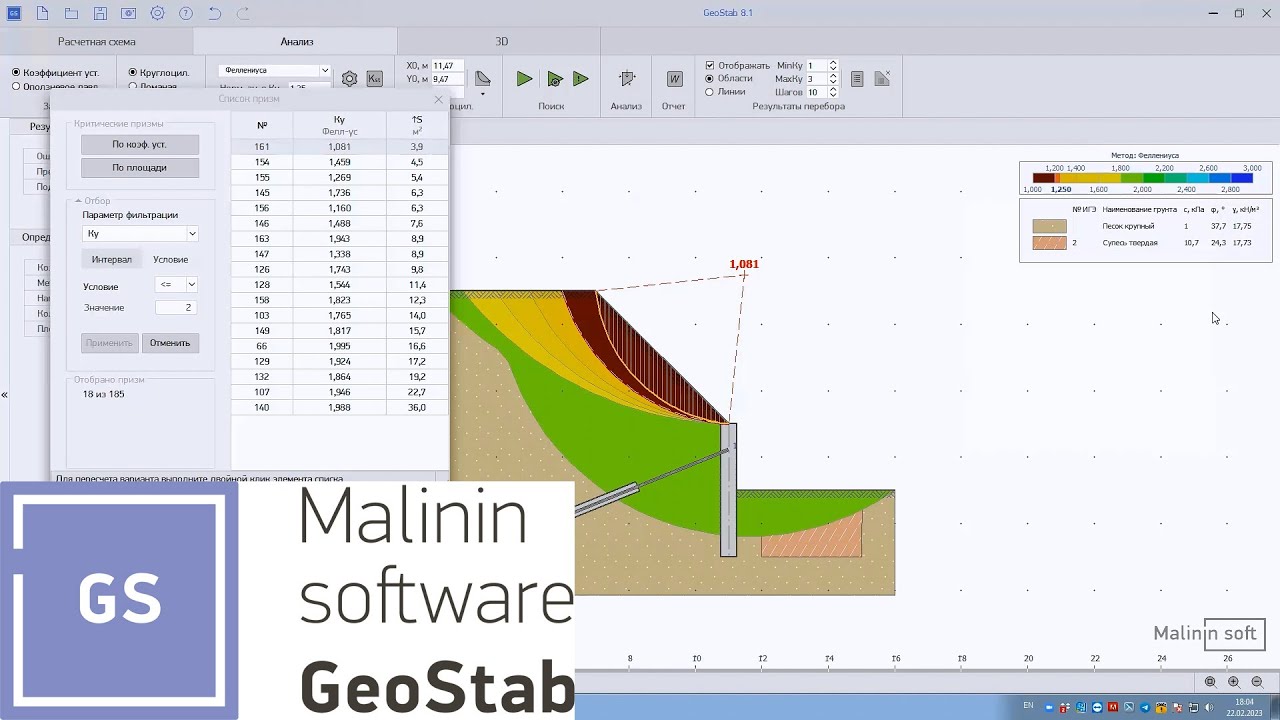Click the slip surface shape icon
Screen dimensions: 1280x720
pos(483,79)
